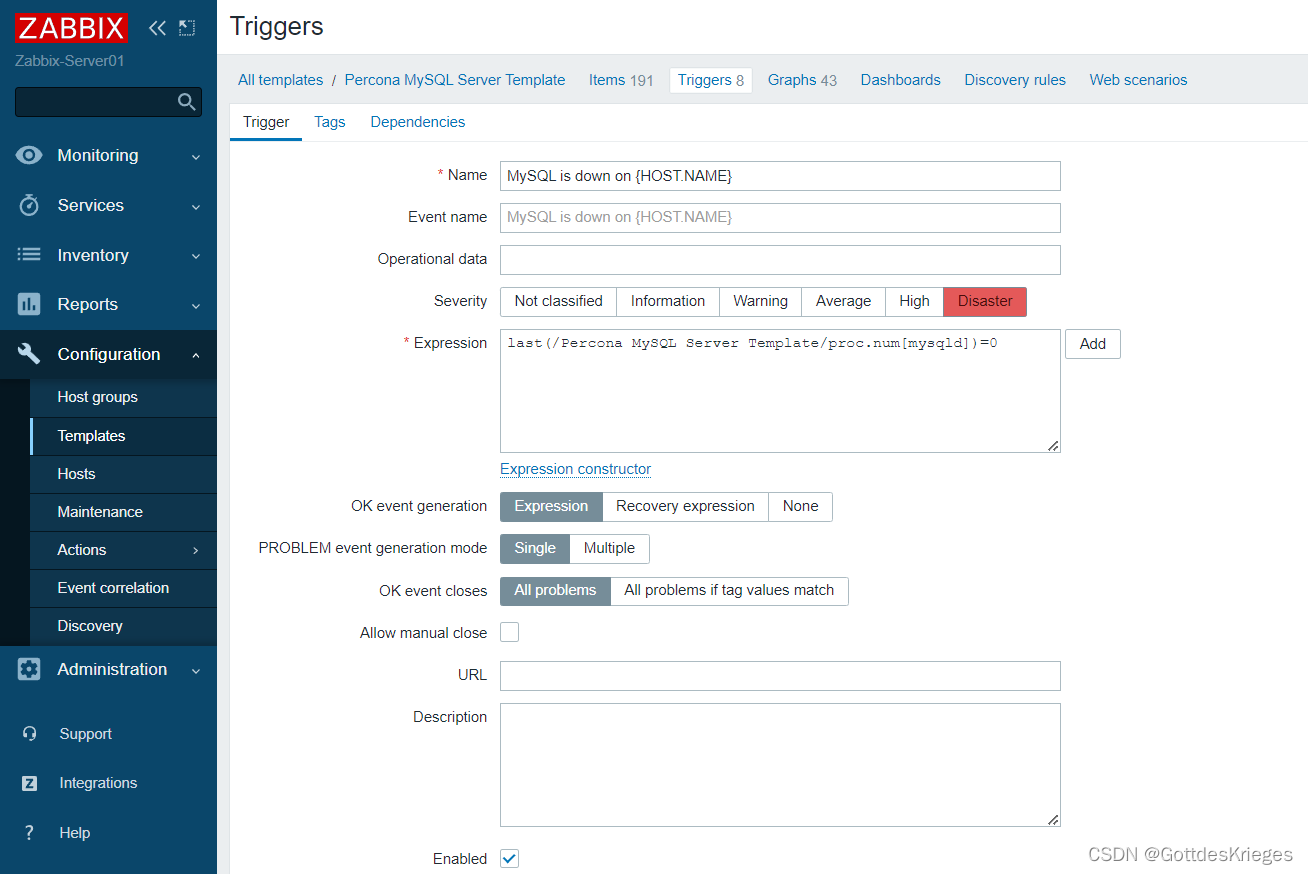The image size is (1308, 874).
Task: Open the Triggers 8 link
Action: [x=711, y=80]
